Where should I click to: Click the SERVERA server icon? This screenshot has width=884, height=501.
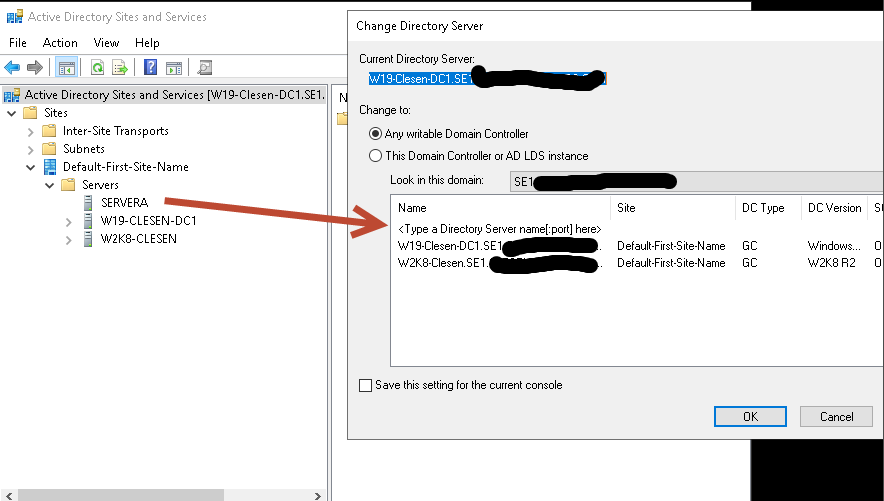point(88,203)
